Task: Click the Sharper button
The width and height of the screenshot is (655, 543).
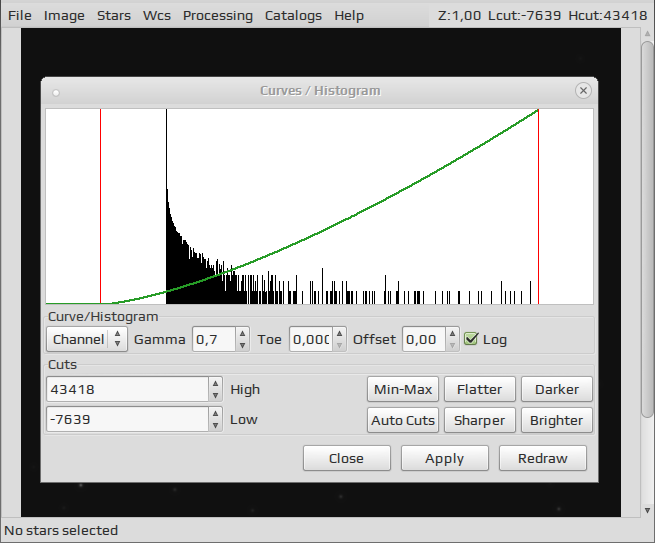Action: point(480,420)
